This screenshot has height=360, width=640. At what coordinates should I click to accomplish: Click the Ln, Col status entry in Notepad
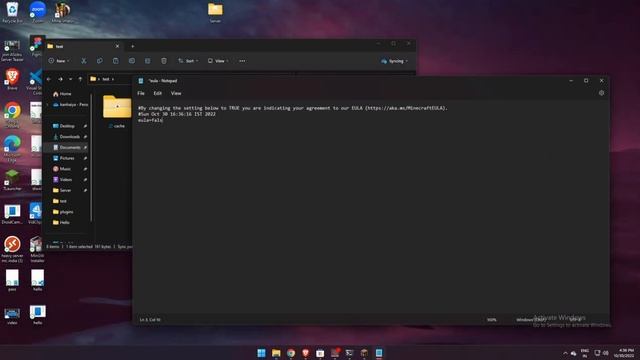click(150, 320)
